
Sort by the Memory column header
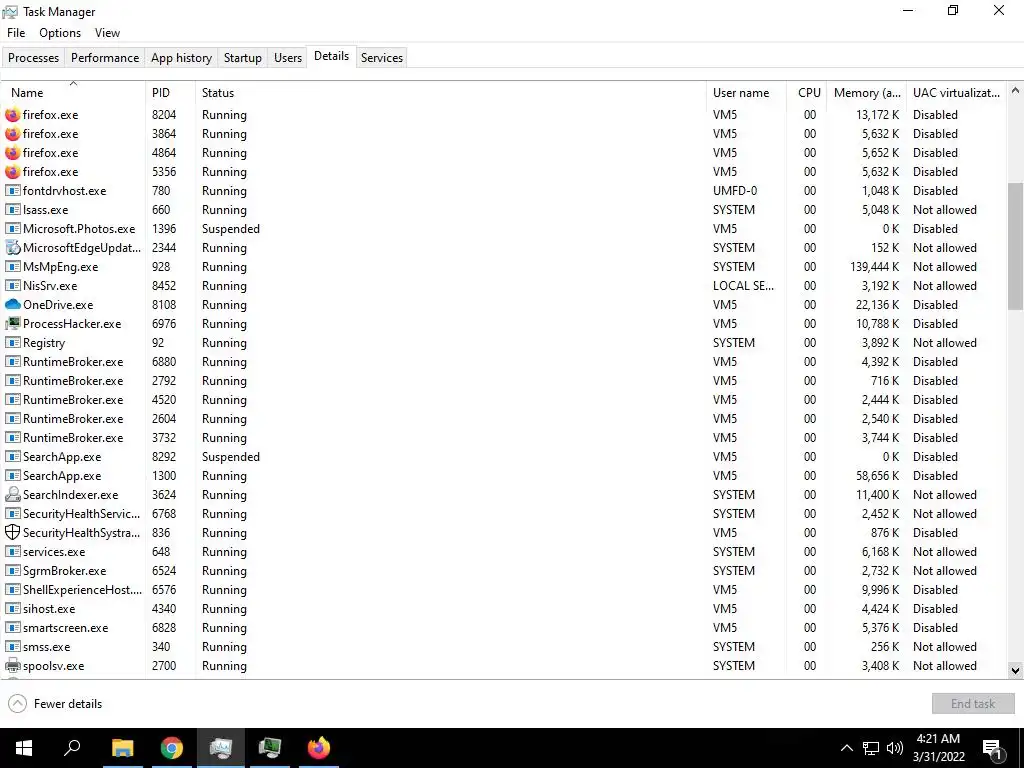coord(867,93)
